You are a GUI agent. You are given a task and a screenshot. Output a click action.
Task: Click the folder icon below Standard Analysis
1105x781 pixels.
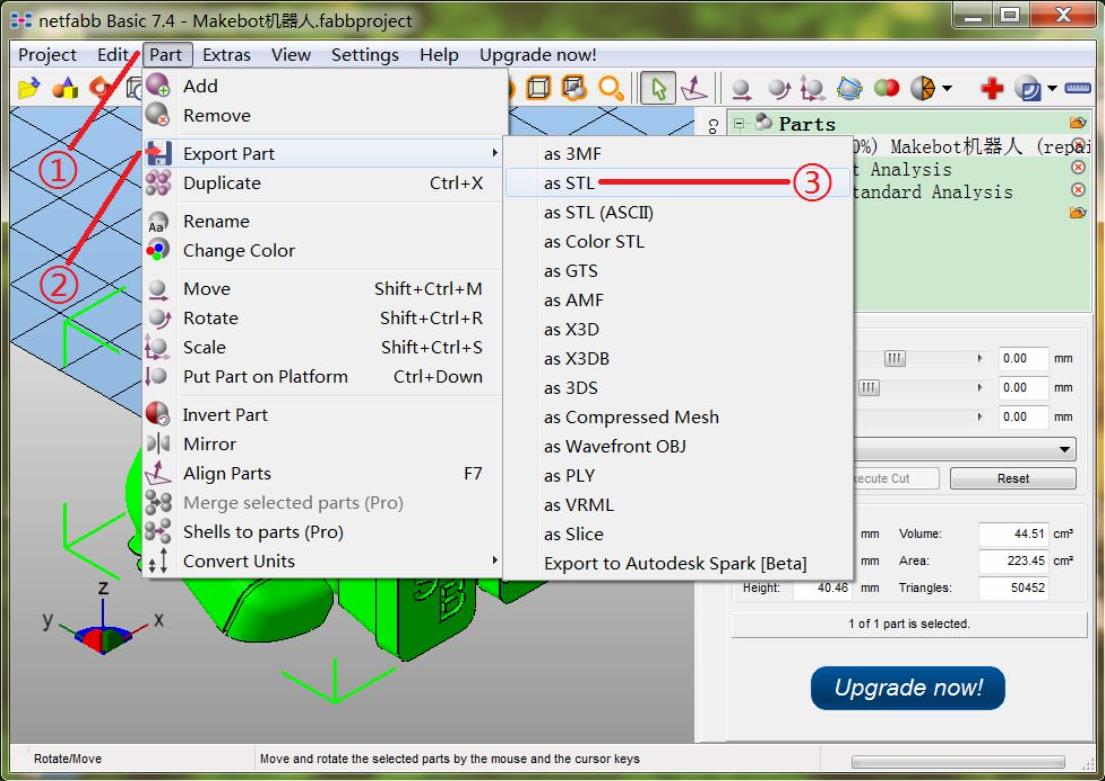pos(1078,212)
